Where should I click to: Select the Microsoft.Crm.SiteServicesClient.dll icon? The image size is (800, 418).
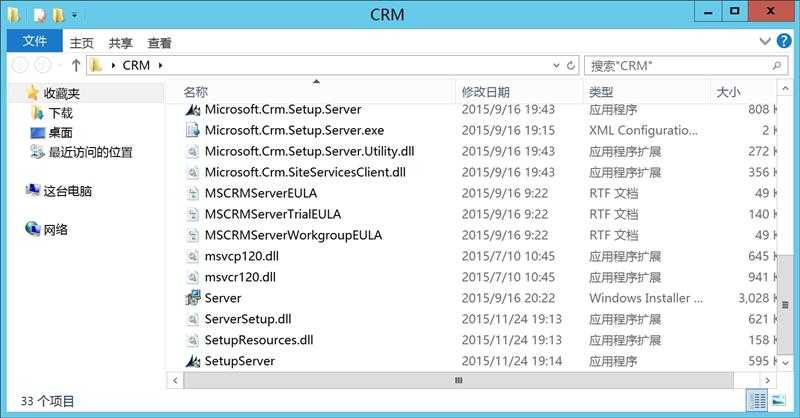(x=193, y=172)
